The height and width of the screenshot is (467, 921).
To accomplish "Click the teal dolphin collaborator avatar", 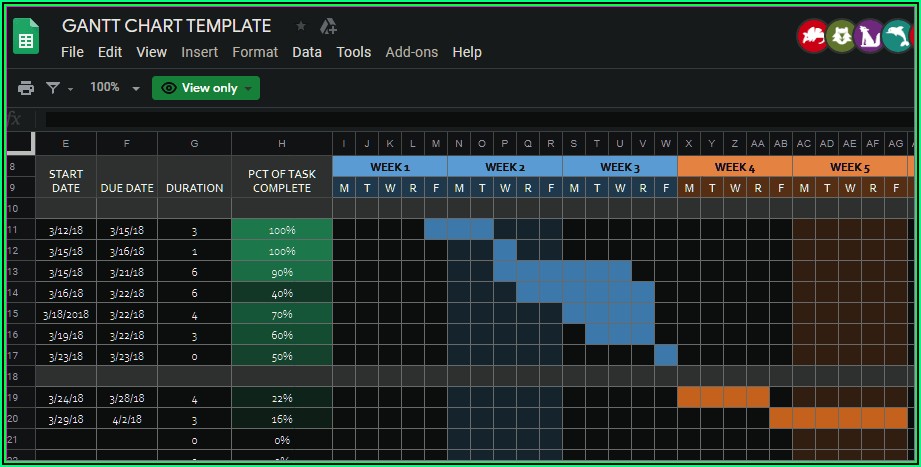I will click(897, 37).
